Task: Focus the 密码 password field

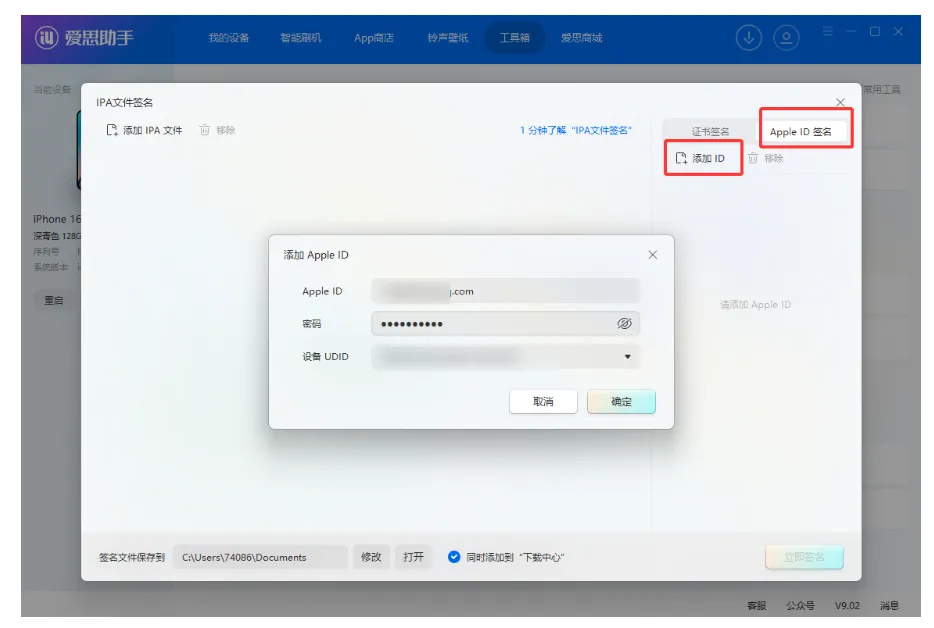Action: click(505, 324)
